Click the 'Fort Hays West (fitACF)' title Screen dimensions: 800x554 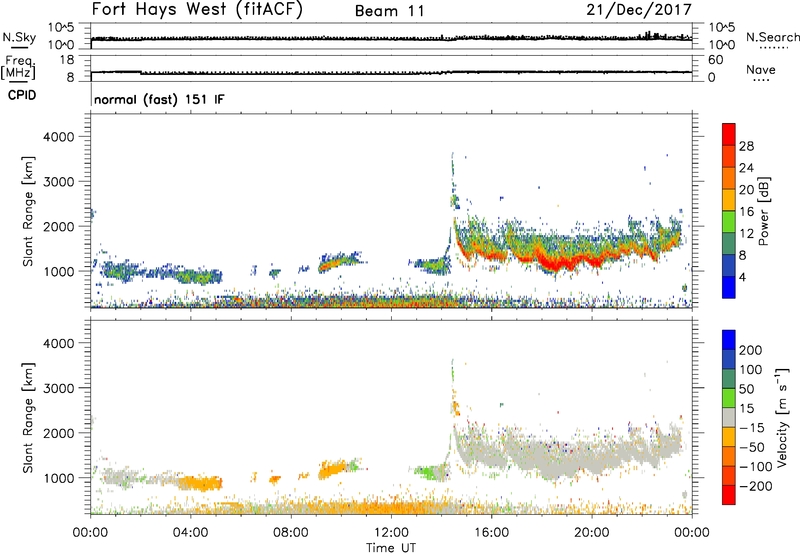[197, 10]
